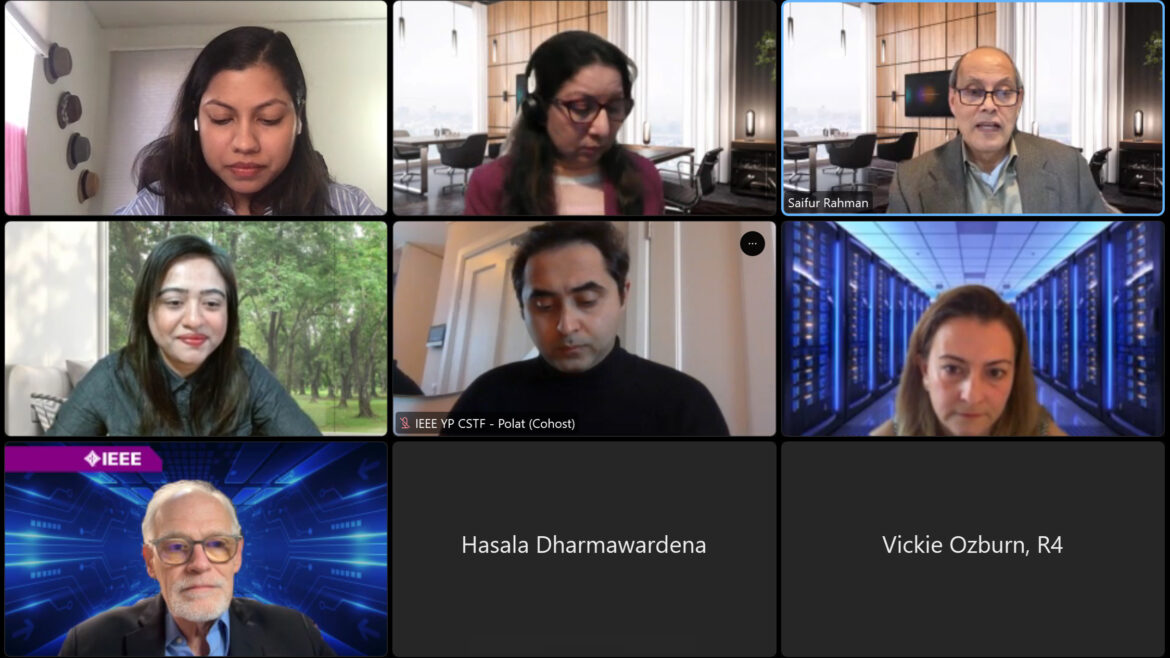Click the hats hanging on the wall
1170x658 pixels.
point(70,123)
